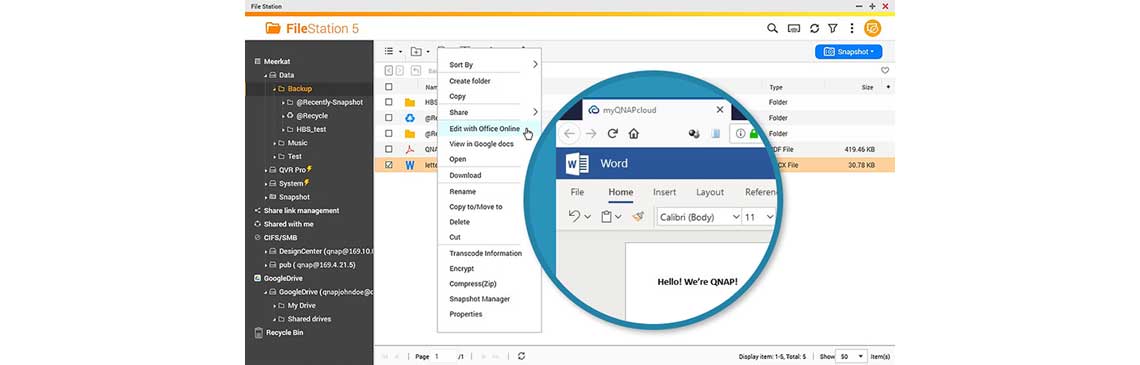The image size is (1140, 365).
Task: Choose Snapshot Manager menu entry
Action: [480, 299]
